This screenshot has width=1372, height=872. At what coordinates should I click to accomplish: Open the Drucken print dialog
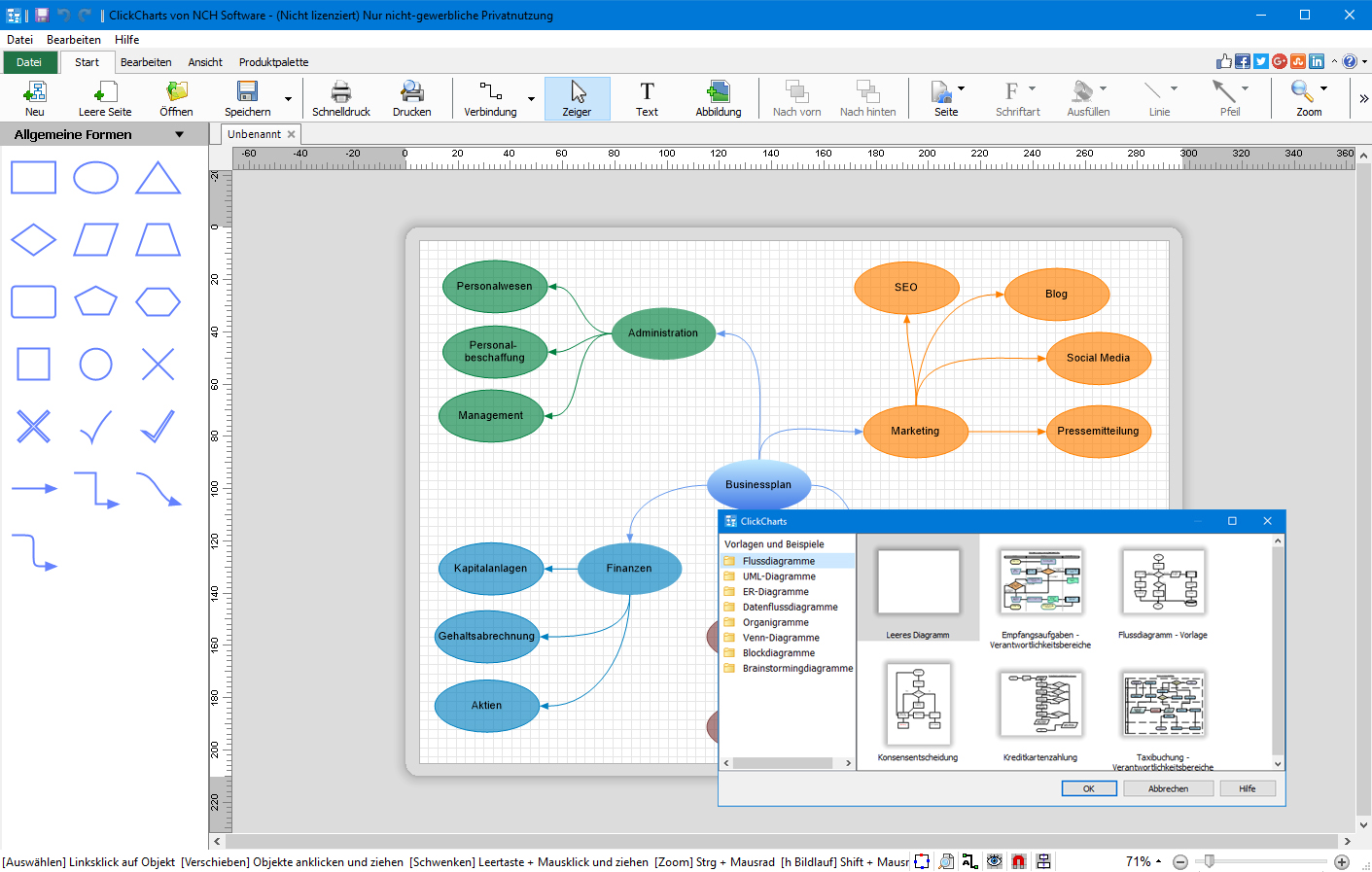pos(412,99)
